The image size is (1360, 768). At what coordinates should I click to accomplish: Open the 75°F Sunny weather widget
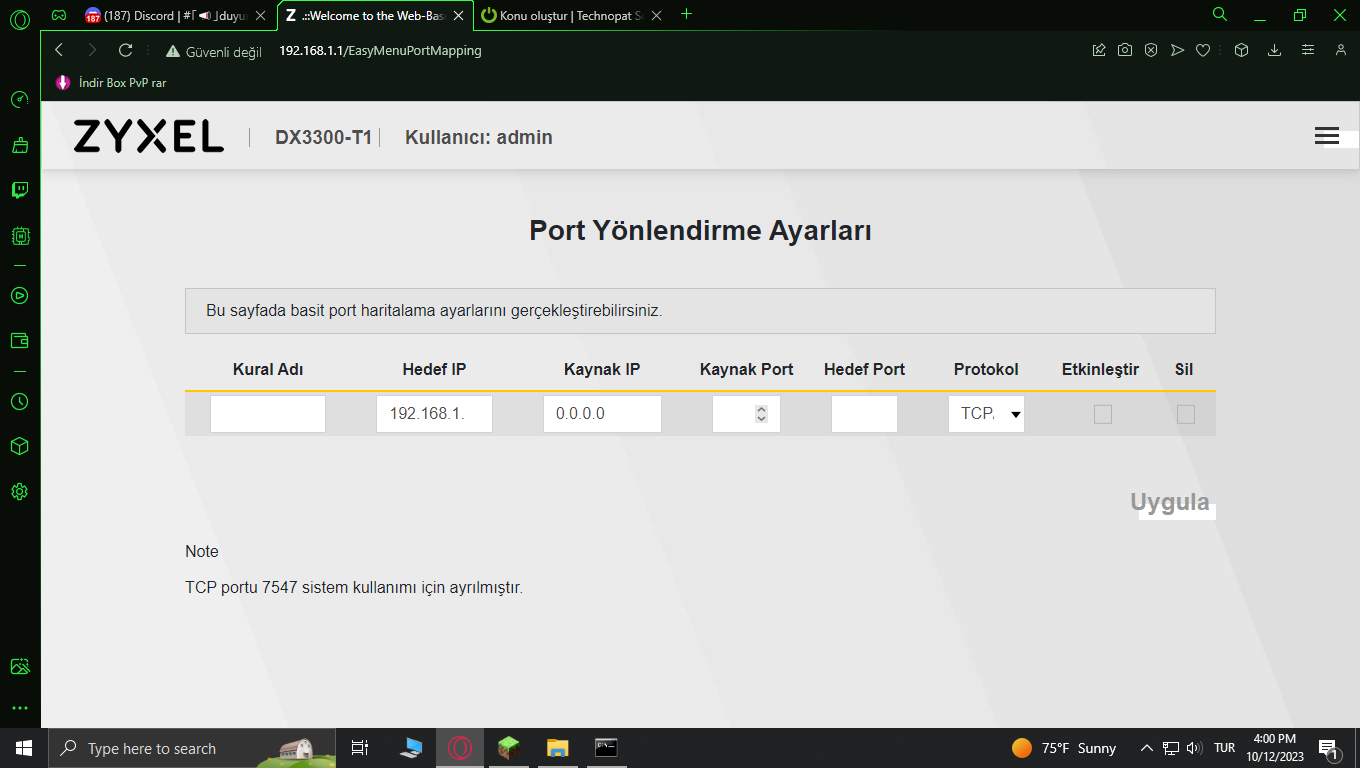click(x=1064, y=748)
